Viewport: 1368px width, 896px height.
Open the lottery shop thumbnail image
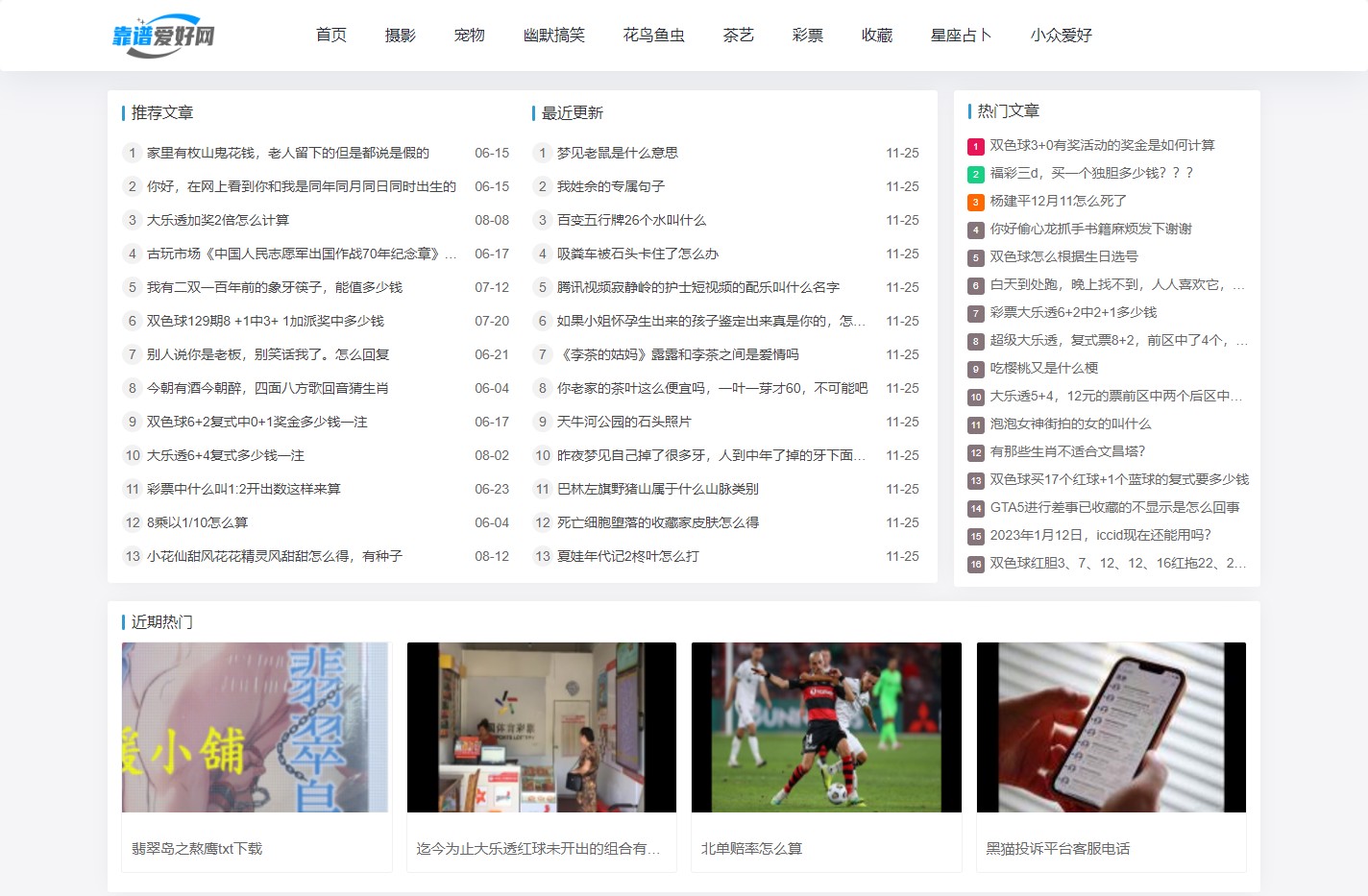(542, 727)
